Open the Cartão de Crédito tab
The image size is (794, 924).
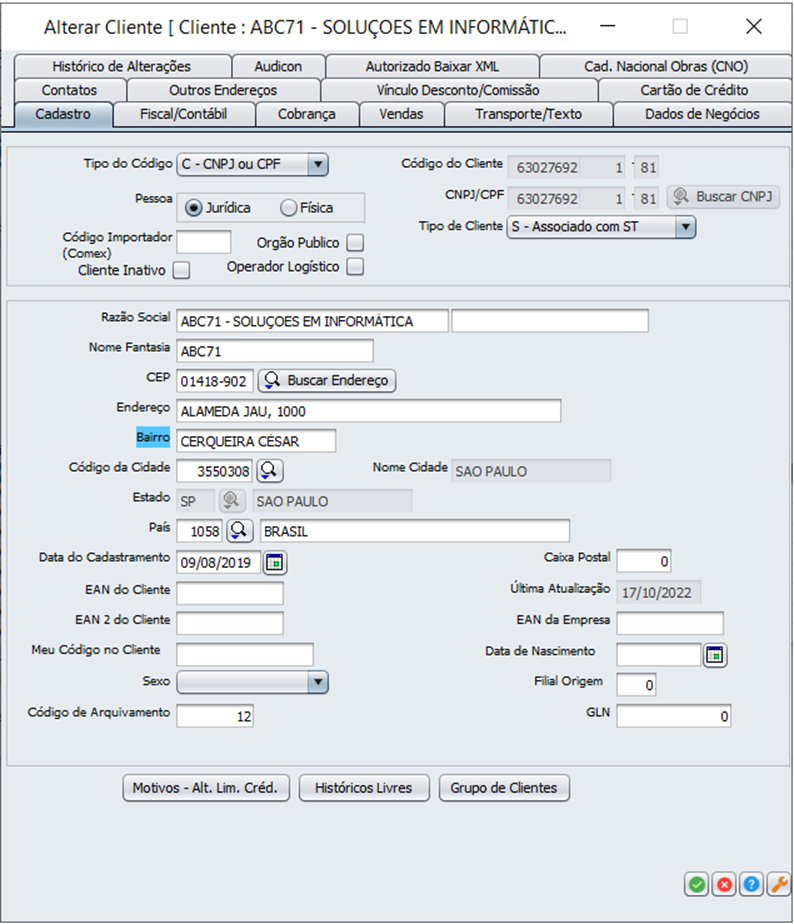point(694,90)
